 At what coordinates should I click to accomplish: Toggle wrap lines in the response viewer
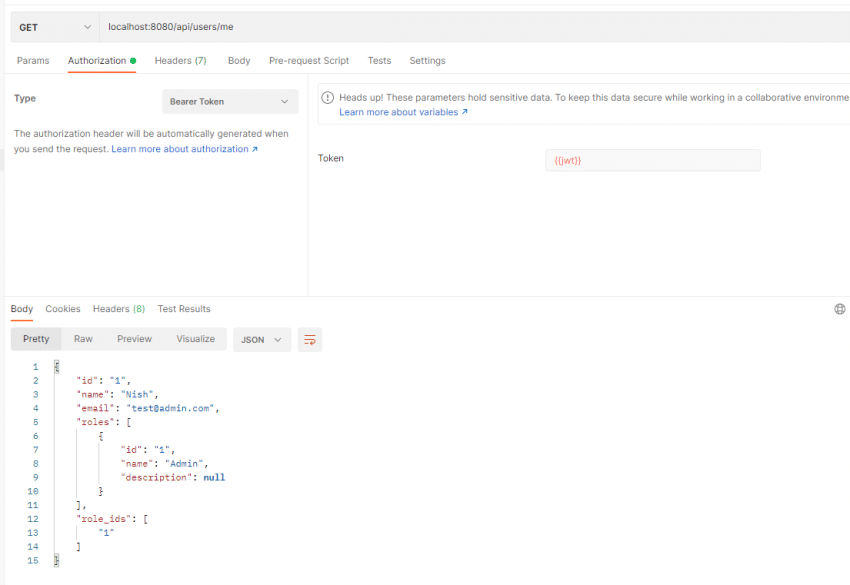tap(309, 339)
